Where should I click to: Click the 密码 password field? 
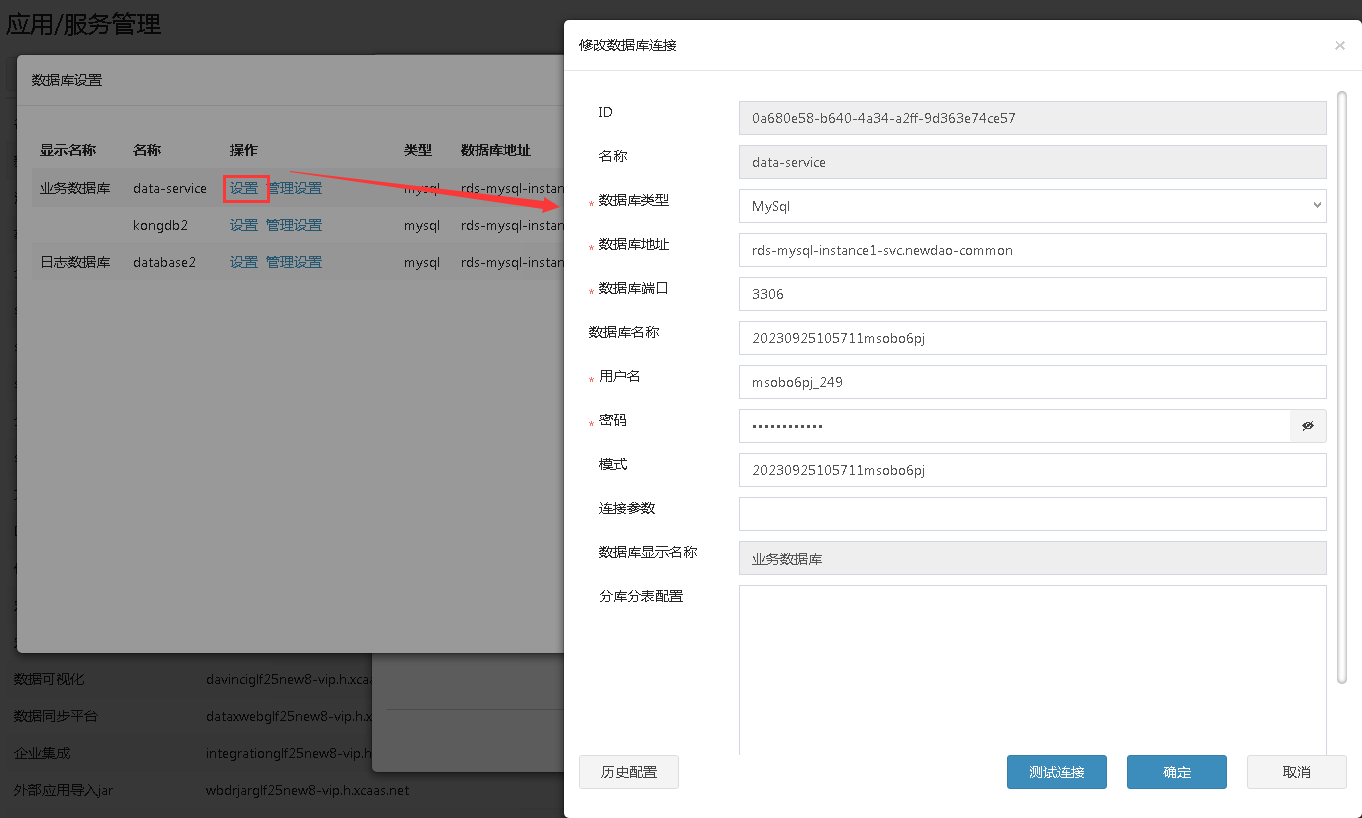tap(1014, 426)
